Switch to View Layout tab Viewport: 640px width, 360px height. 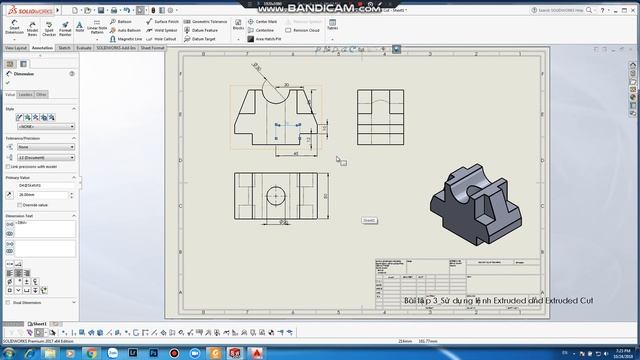tap(16, 48)
